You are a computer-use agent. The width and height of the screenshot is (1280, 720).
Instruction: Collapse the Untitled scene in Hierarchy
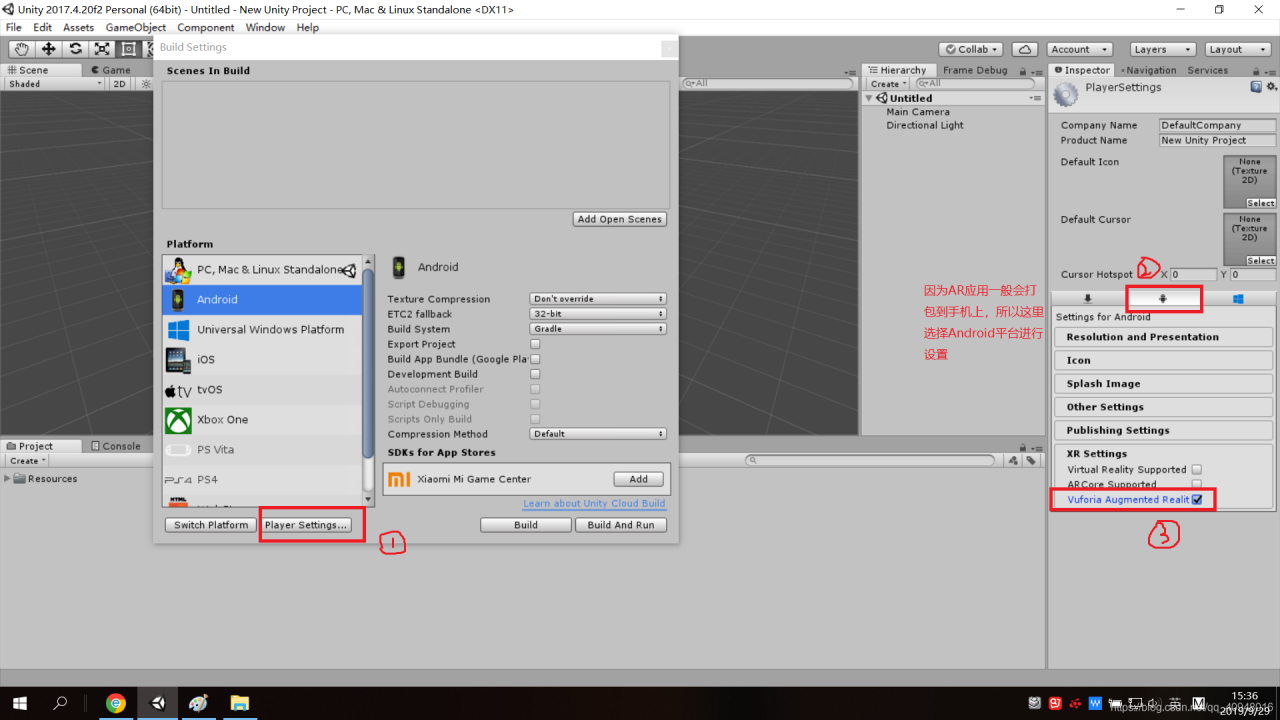pyautogui.click(x=870, y=98)
